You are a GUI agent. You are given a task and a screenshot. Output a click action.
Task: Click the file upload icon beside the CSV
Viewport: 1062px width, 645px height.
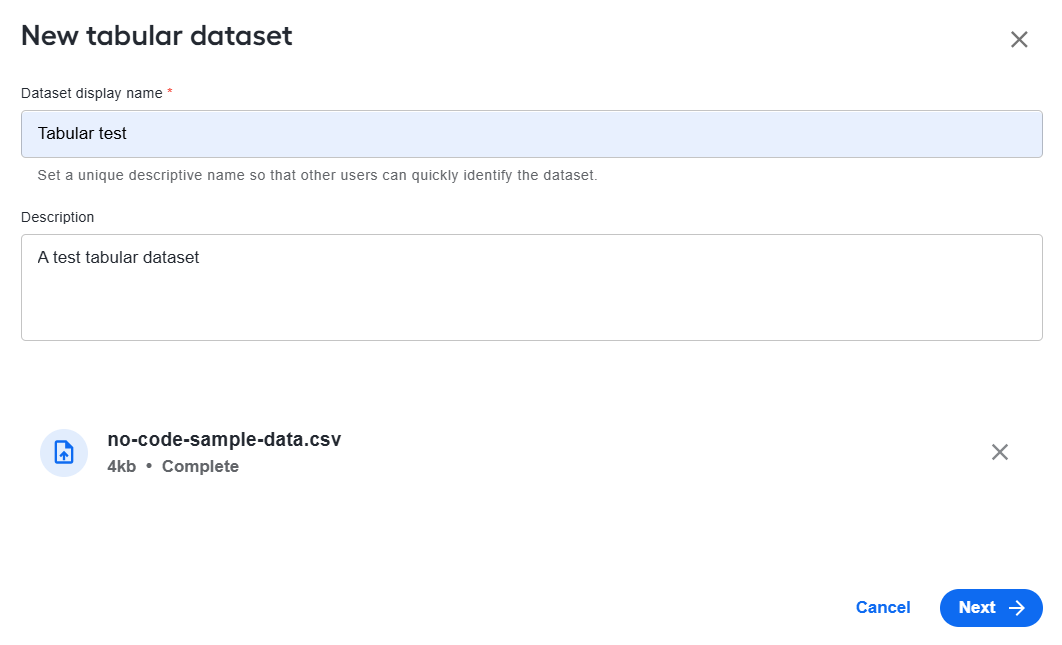coord(64,453)
